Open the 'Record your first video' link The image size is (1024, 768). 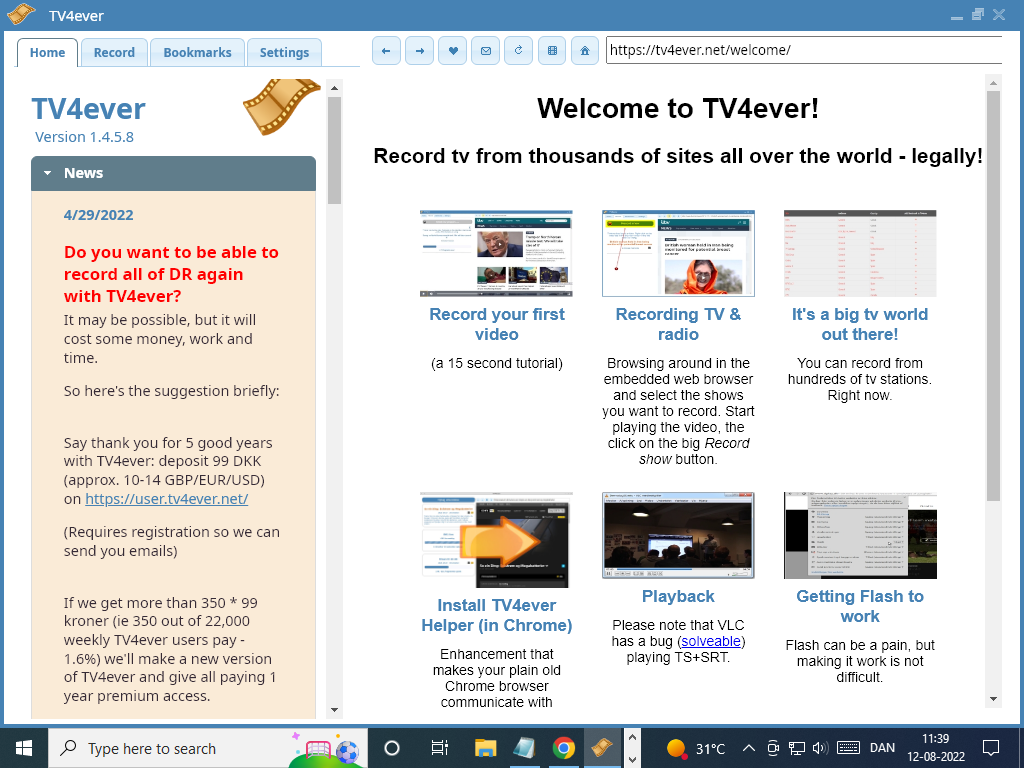pos(497,324)
